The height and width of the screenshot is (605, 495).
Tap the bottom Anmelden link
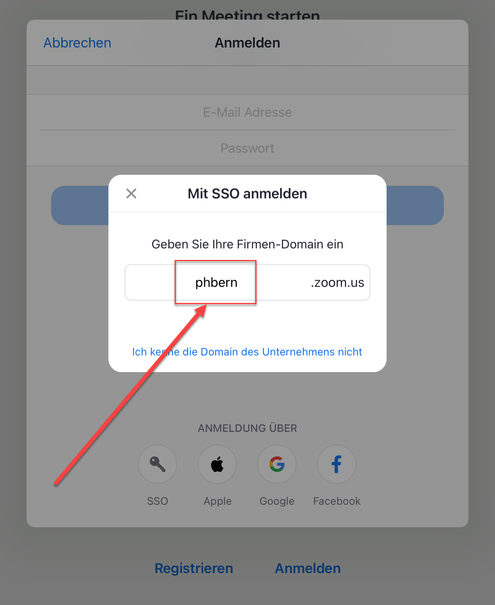(x=307, y=568)
